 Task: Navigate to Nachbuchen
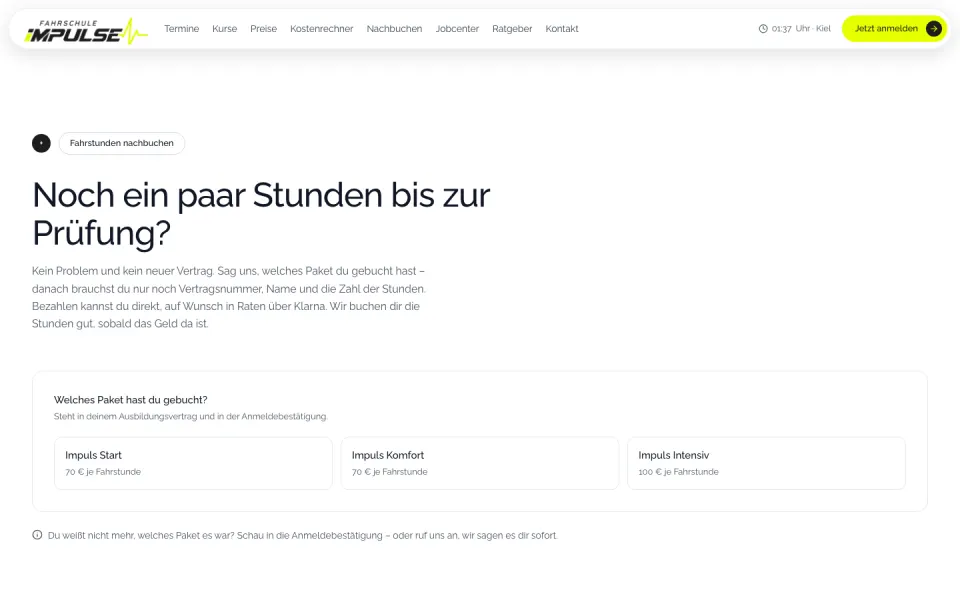[x=394, y=29]
